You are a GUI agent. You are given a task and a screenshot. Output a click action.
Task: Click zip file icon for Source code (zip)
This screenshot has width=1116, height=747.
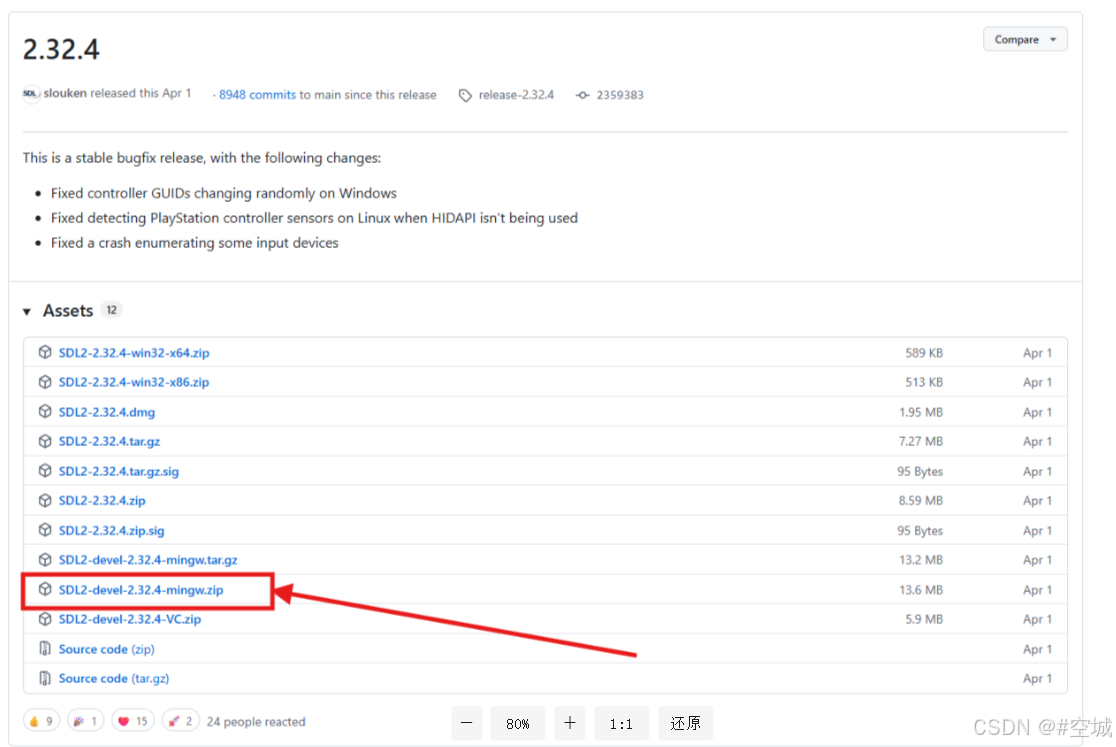(45, 649)
